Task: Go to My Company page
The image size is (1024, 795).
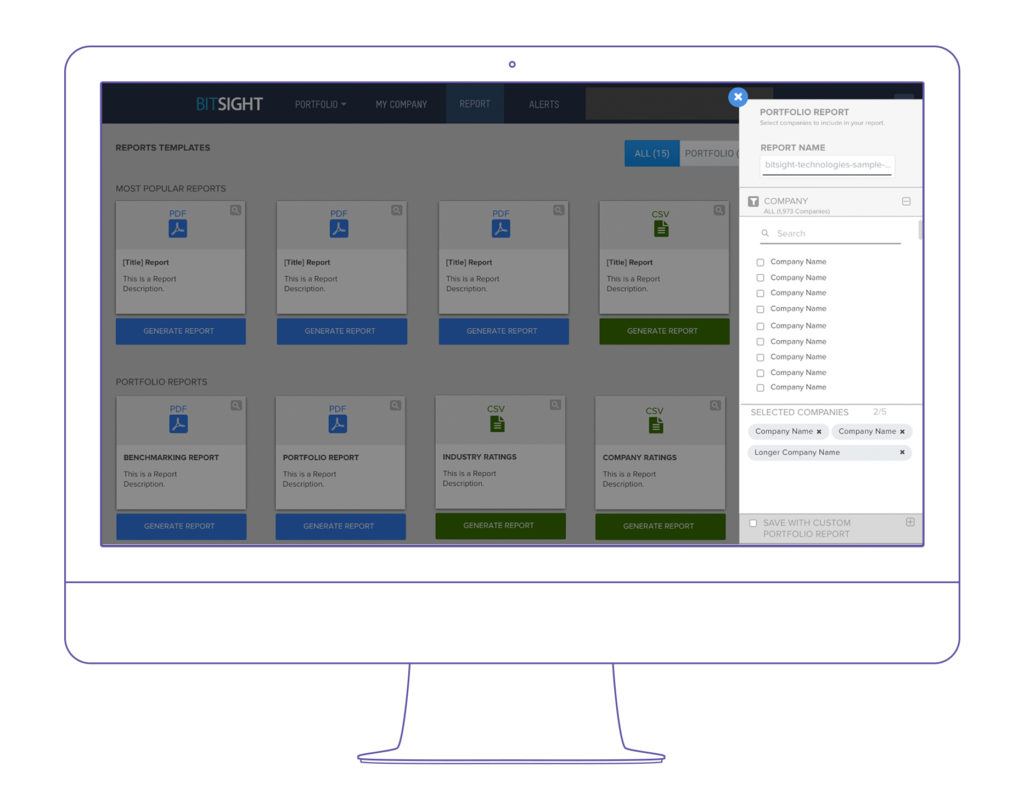Action: 401,105
